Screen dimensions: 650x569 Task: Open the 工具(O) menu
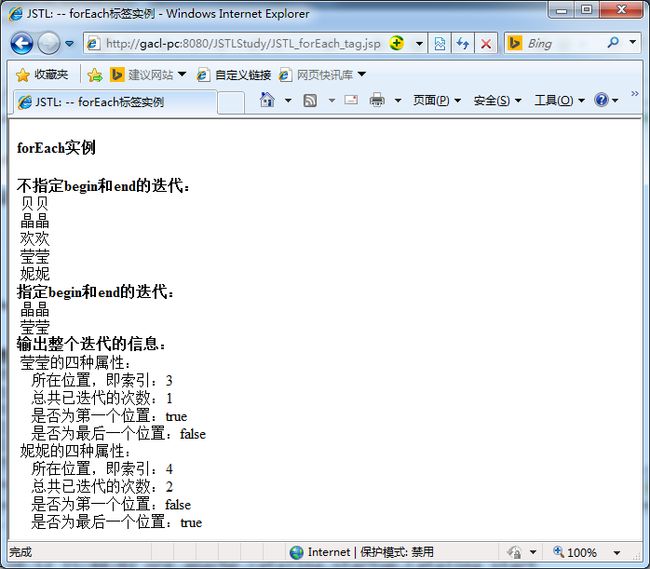pyautogui.click(x=560, y=100)
